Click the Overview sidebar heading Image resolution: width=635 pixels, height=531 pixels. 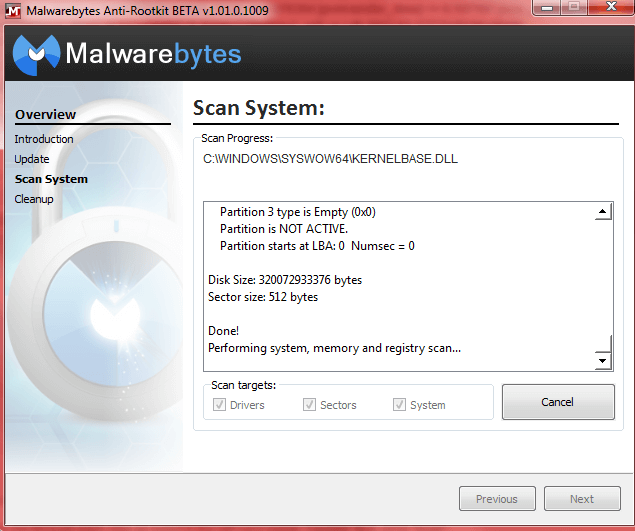coord(45,115)
